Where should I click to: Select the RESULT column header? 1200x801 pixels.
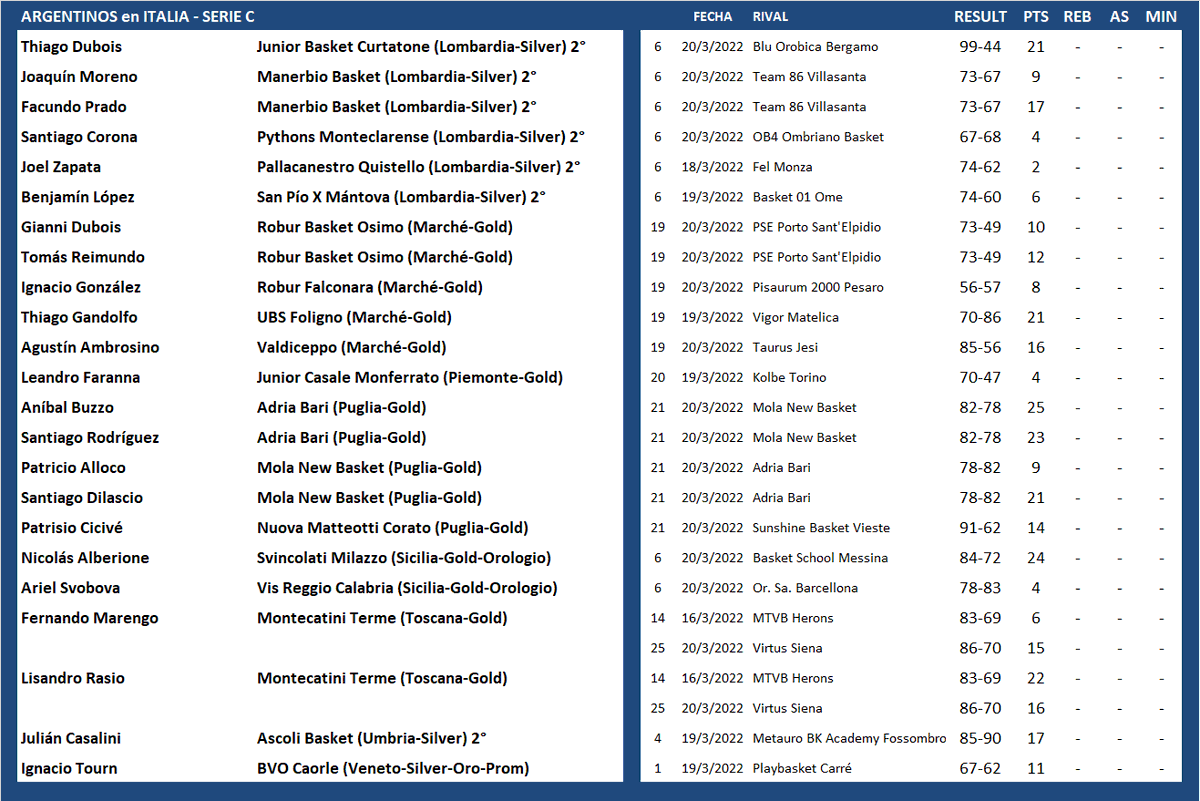click(x=980, y=16)
